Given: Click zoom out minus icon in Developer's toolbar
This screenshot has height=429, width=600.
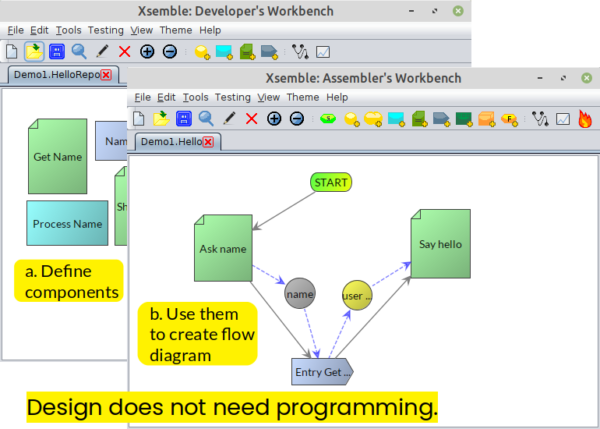Looking at the screenshot, I should point(169,51).
